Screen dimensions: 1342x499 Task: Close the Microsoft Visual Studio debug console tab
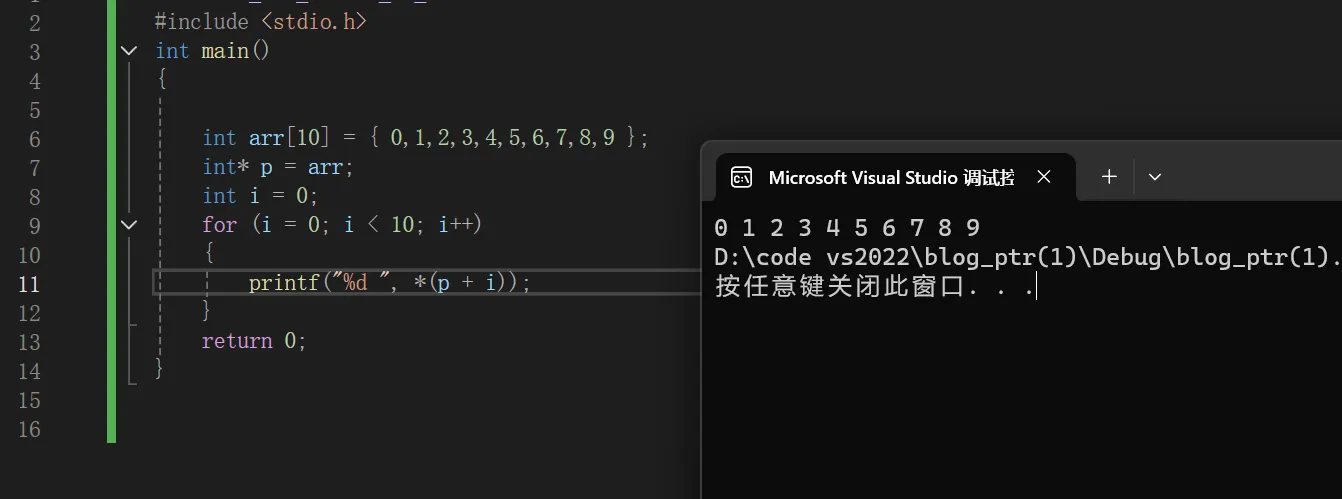click(1043, 177)
